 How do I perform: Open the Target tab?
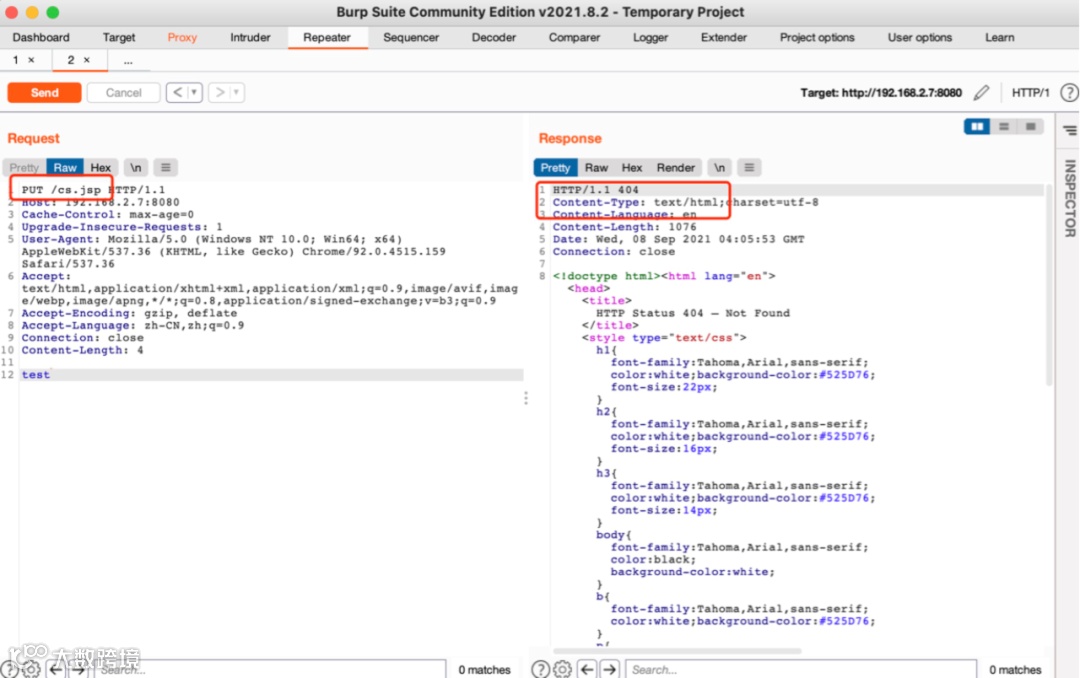118,37
